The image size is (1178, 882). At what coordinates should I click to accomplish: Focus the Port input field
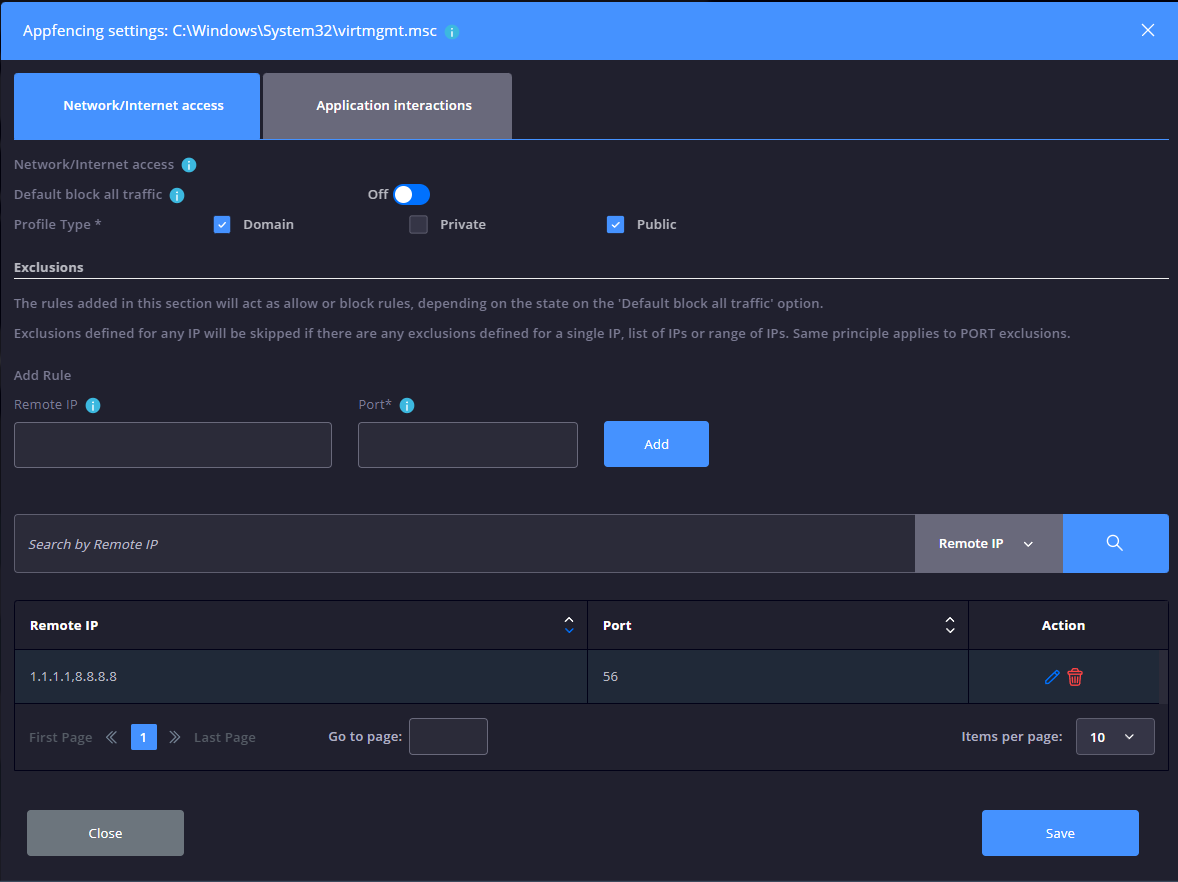pos(467,445)
